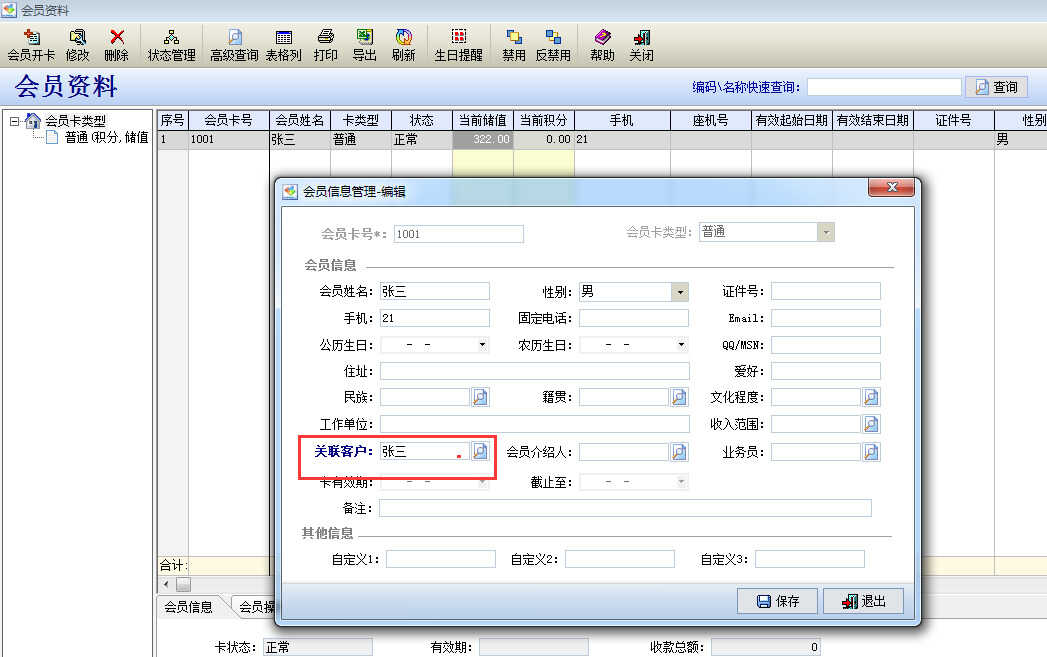Click the 住址 input field
This screenshot has height=657, width=1047.
[x=534, y=371]
